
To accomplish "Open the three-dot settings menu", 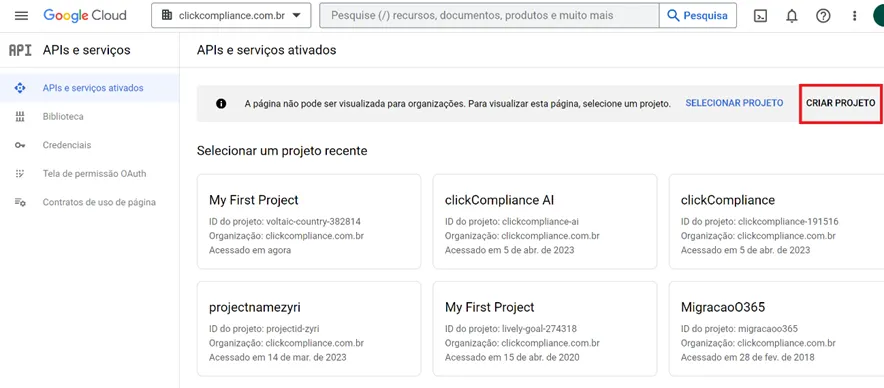I will [854, 16].
